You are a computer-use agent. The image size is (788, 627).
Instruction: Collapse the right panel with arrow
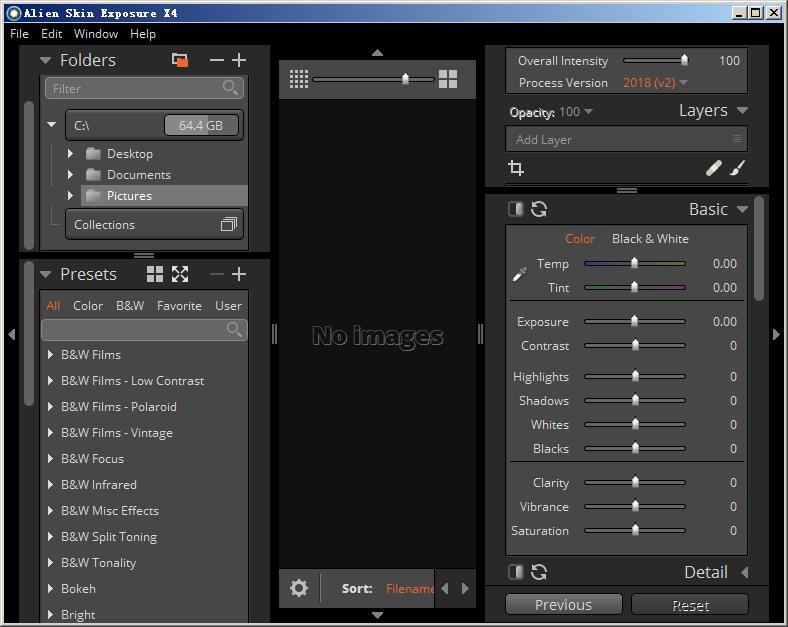[x=776, y=334]
